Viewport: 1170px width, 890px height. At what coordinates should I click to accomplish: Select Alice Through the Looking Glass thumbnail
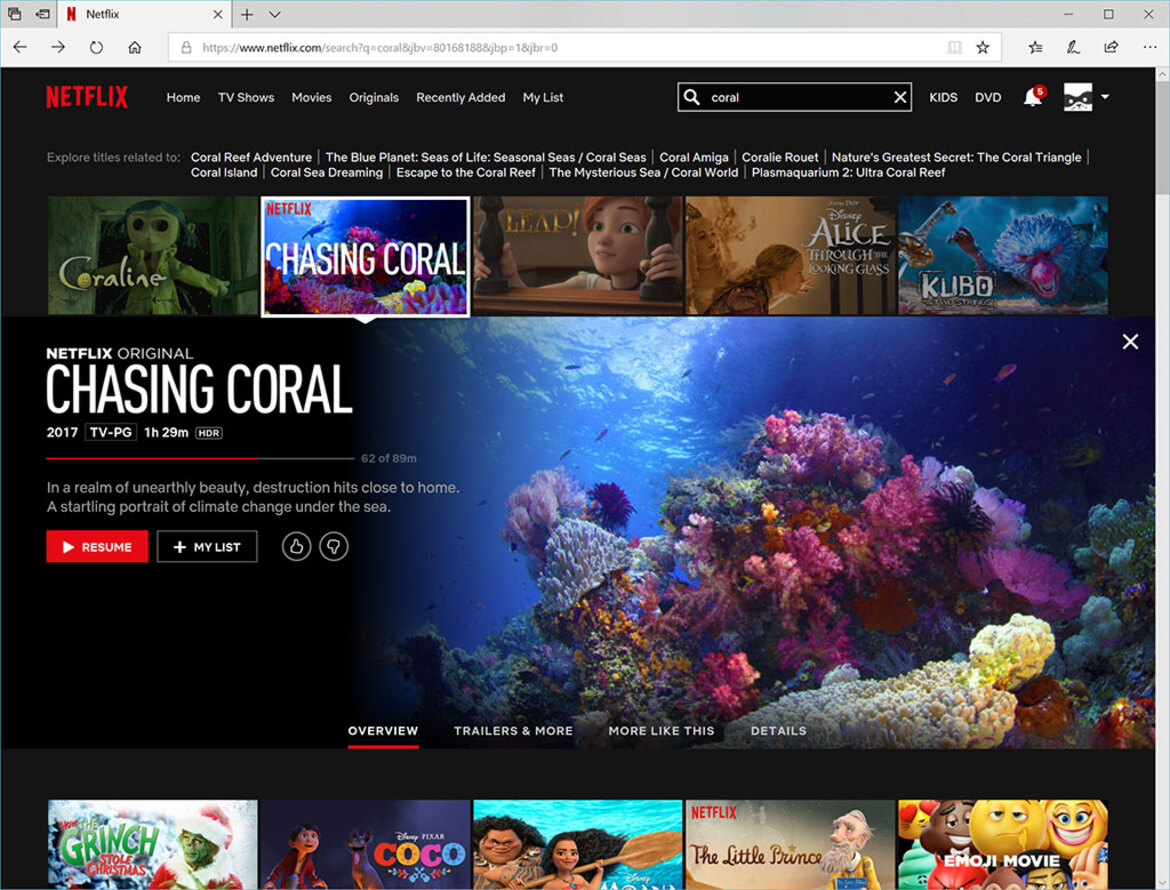(x=790, y=256)
